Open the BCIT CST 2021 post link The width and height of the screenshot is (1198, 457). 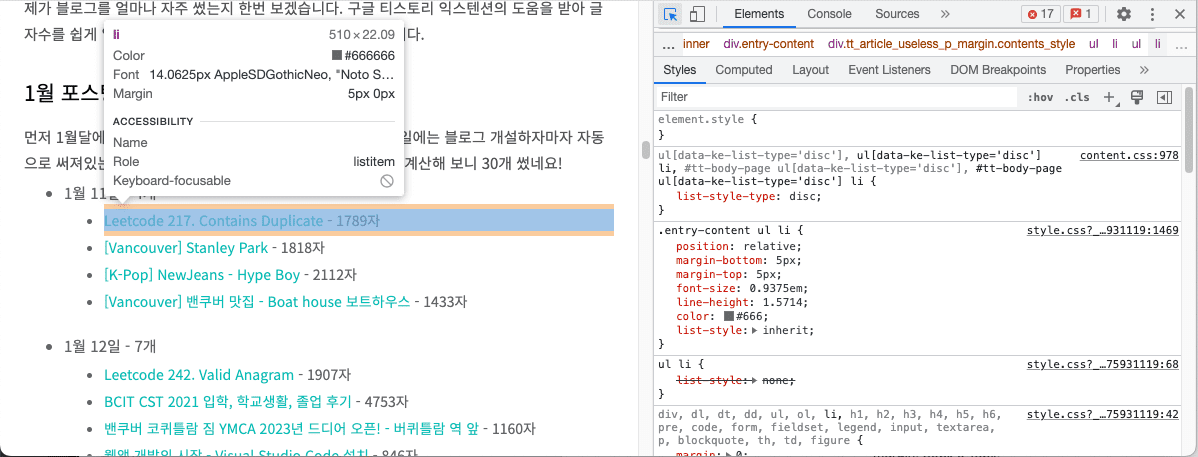coord(228,402)
